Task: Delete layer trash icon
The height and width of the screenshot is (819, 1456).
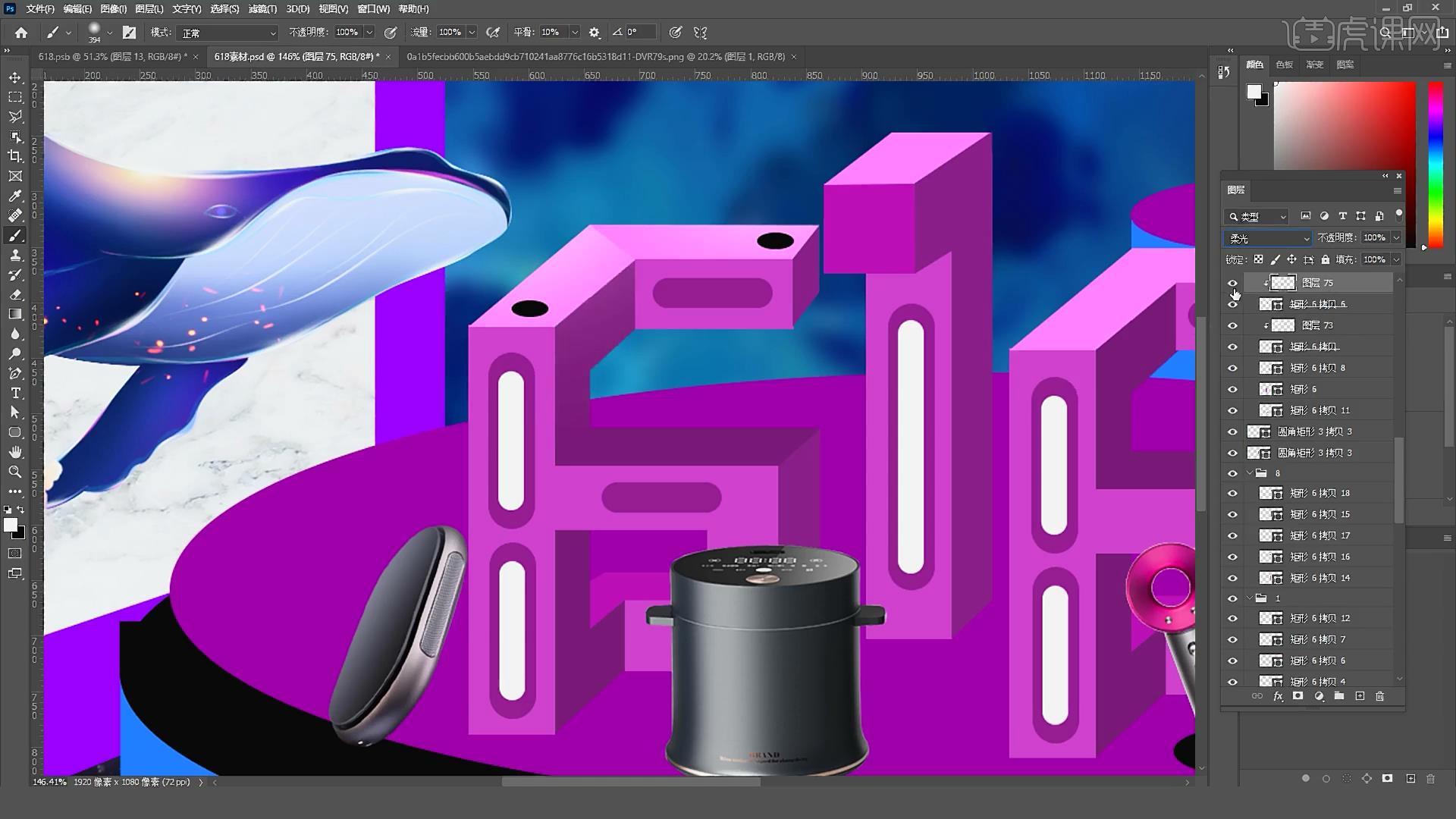Action: (x=1380, y=696)
